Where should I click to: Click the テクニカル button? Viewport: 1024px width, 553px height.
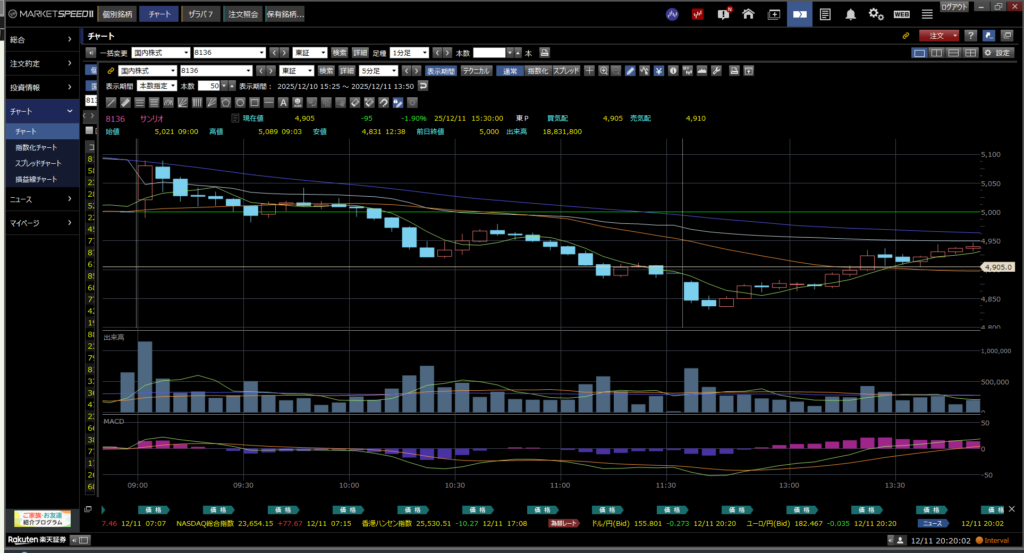coord(475,71)
